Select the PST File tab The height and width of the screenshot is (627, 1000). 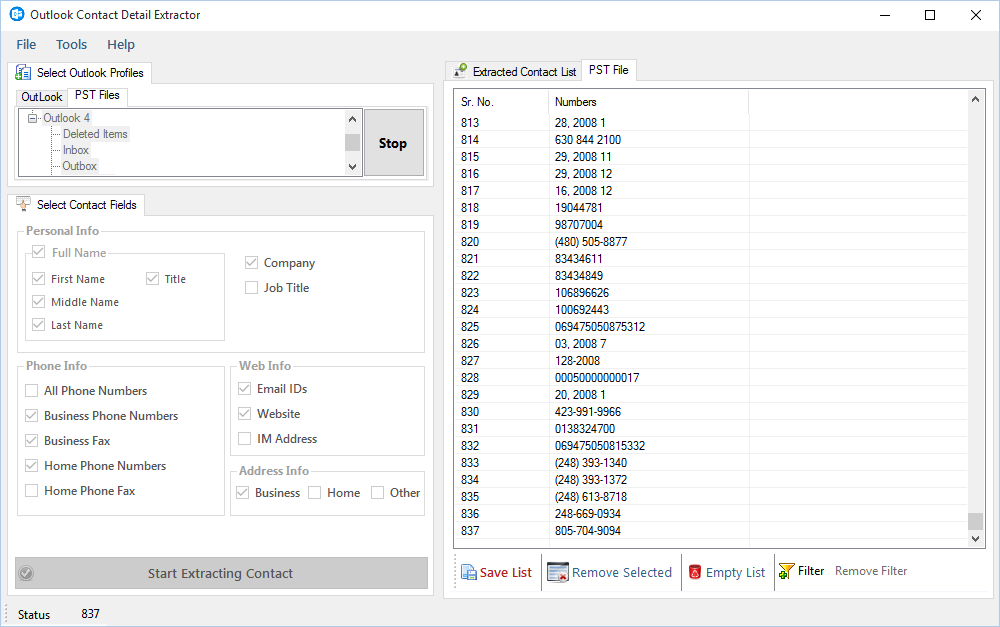point(608,70)
